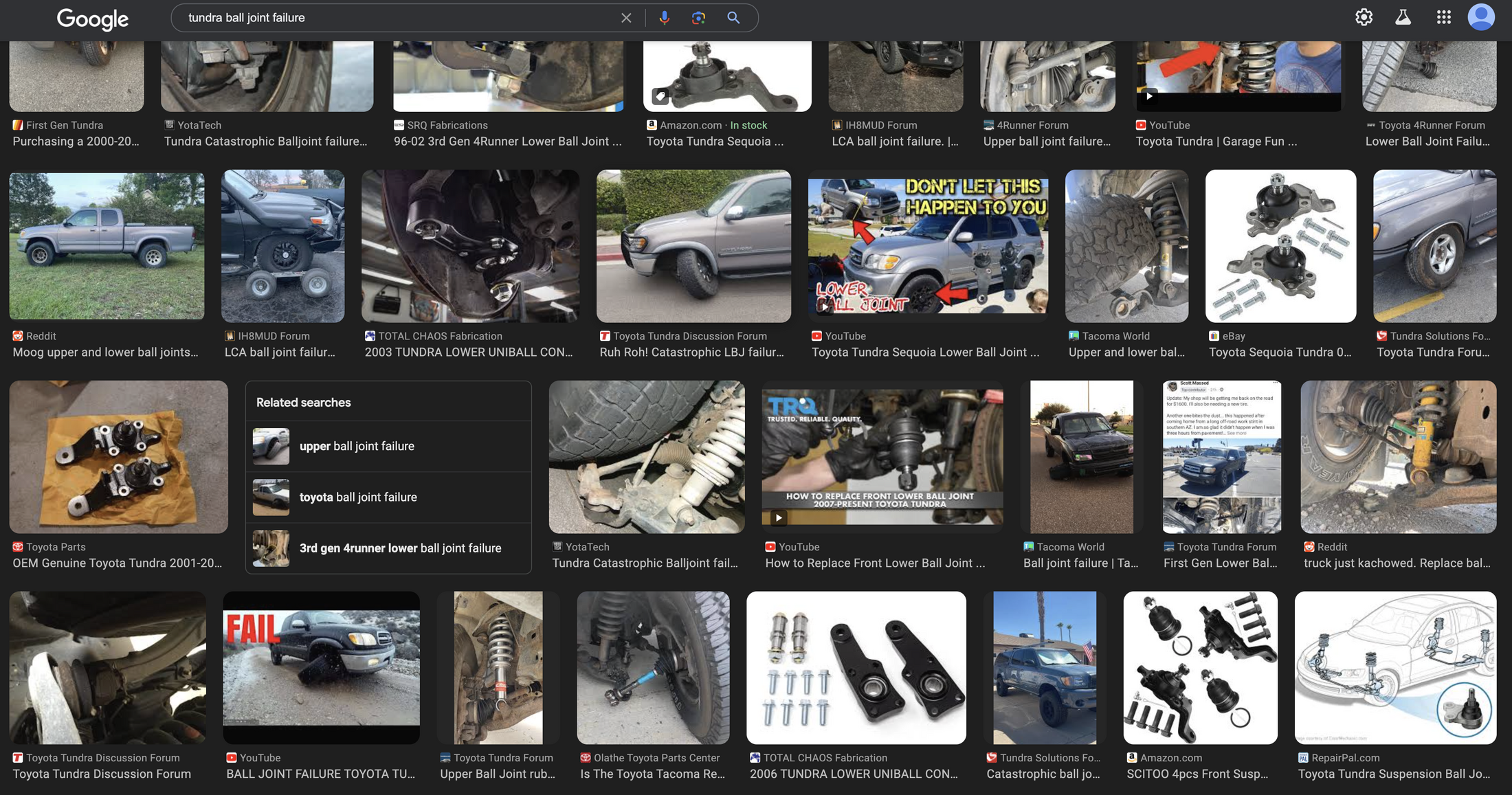Select related search 'upper ball joint failure'
The height and width of the screenshot is (795, 1512).
(x=388, y=446)
